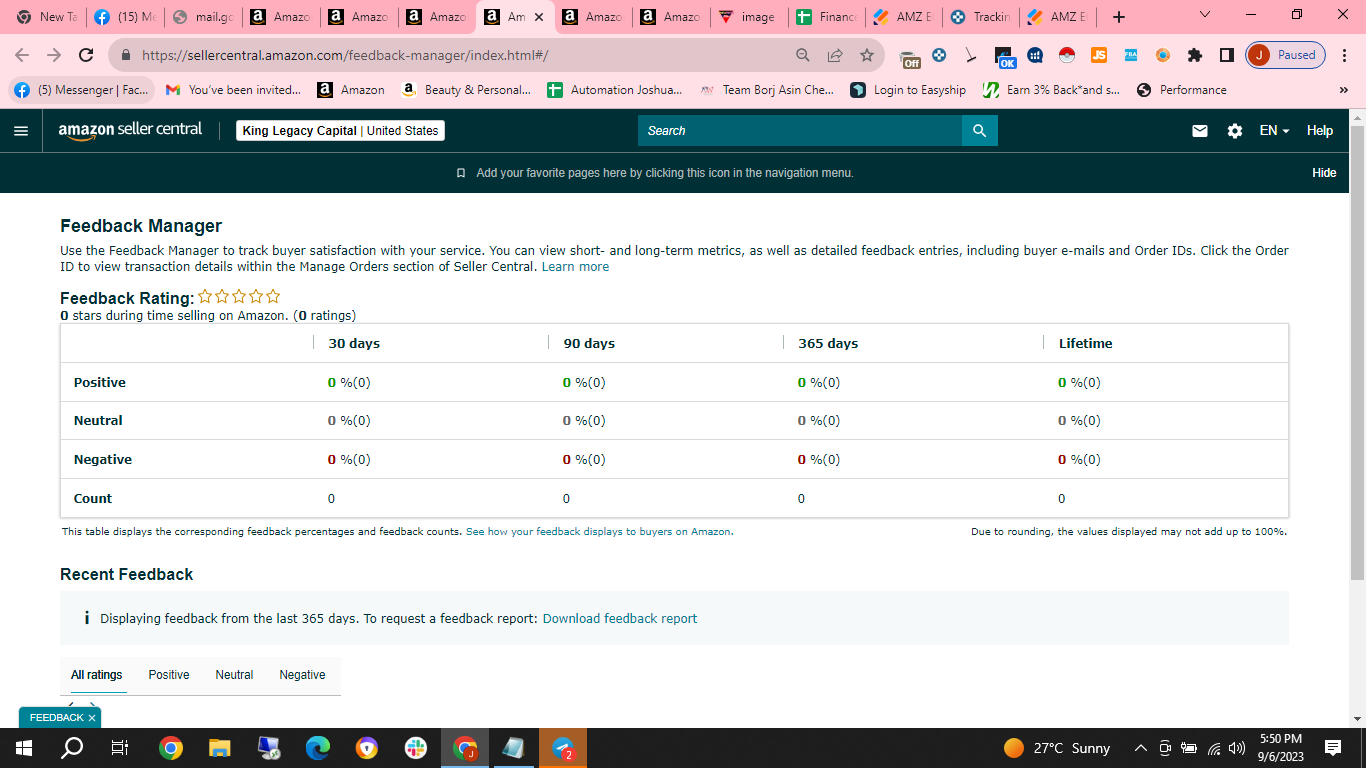Open the Learn more link
Viewport: 1366px width, 768px height.
point(575,267)
